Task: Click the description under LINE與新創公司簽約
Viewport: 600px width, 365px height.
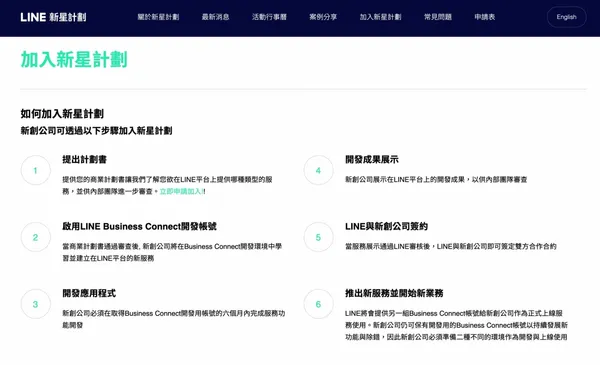Action: (450, 246)
